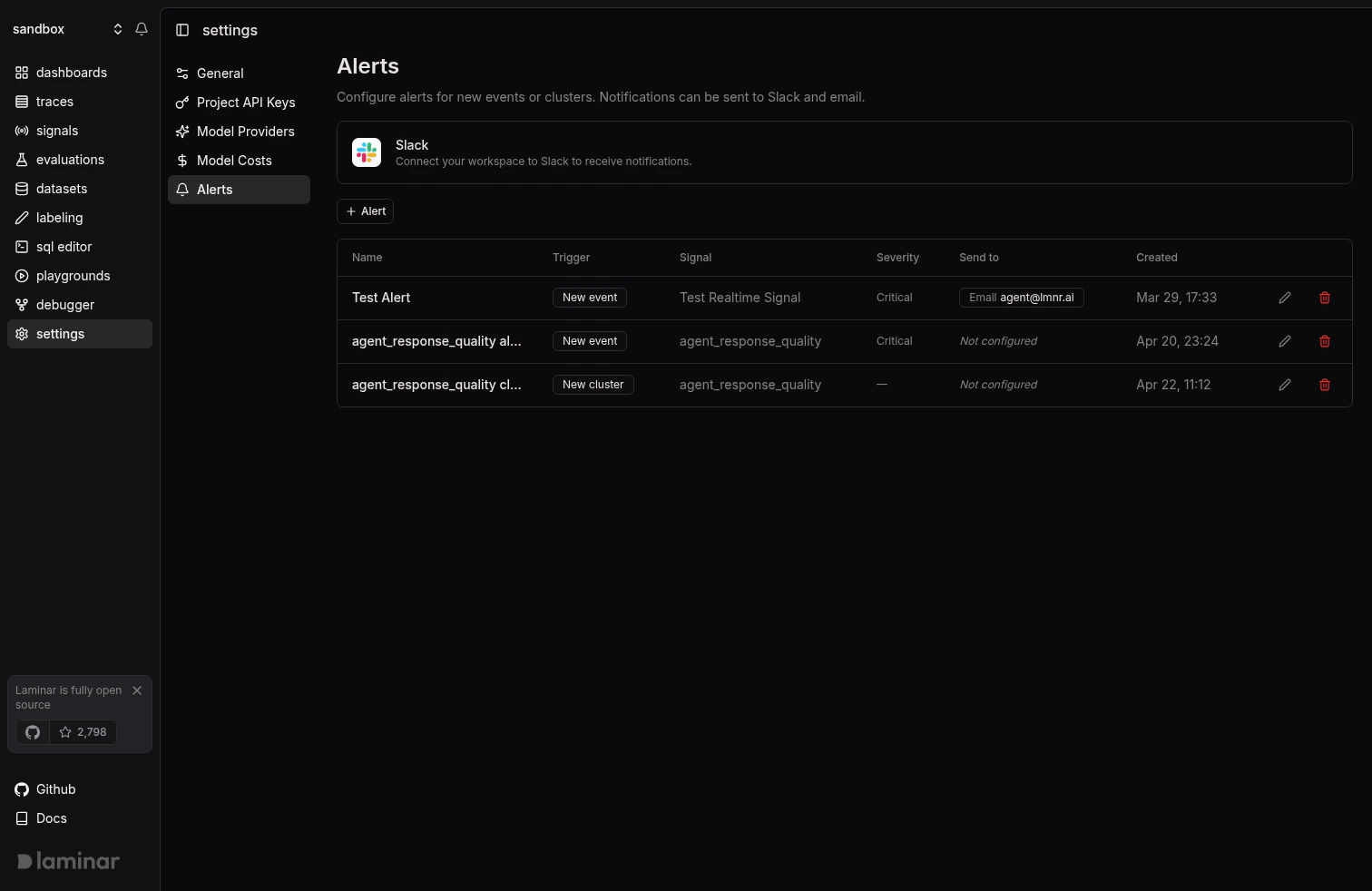Screen dimensions: 1372x891
Task: Edit the Test Alert with the pencil icon
Action: click(1285, 297)
